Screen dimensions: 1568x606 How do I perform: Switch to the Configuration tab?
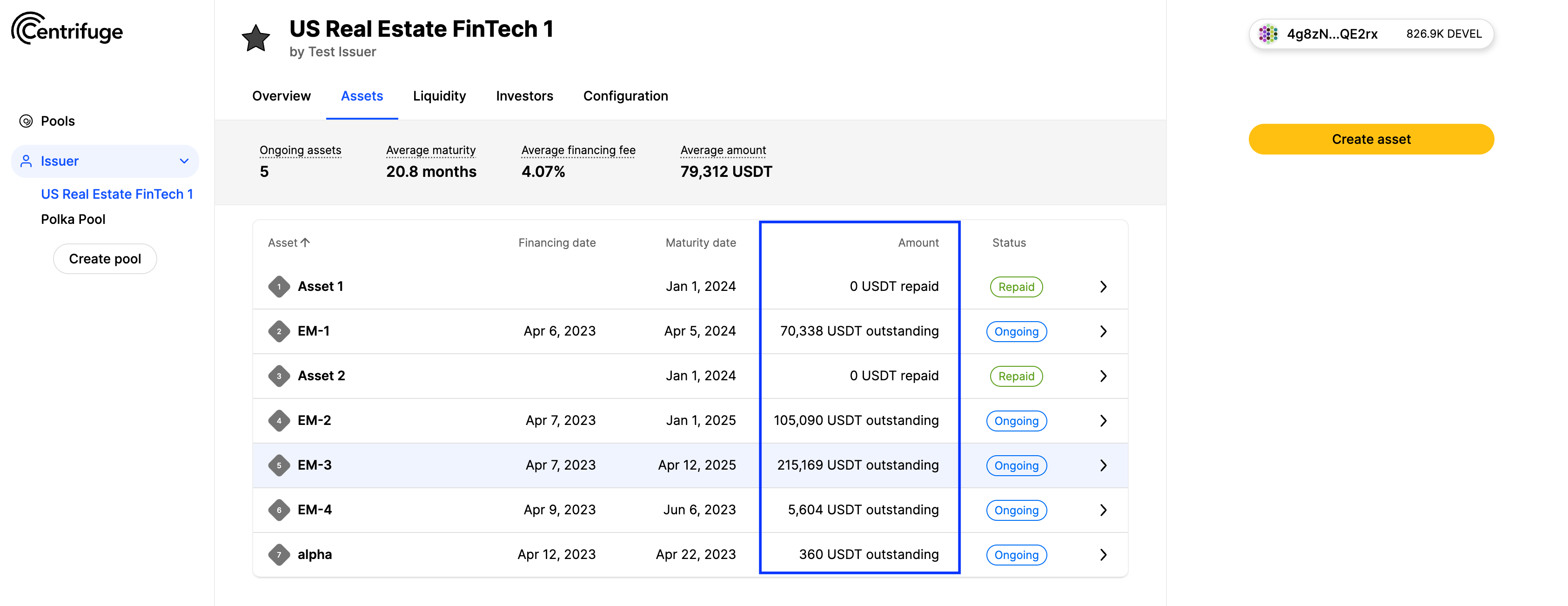pyautogui.click(x=625, y=95)
